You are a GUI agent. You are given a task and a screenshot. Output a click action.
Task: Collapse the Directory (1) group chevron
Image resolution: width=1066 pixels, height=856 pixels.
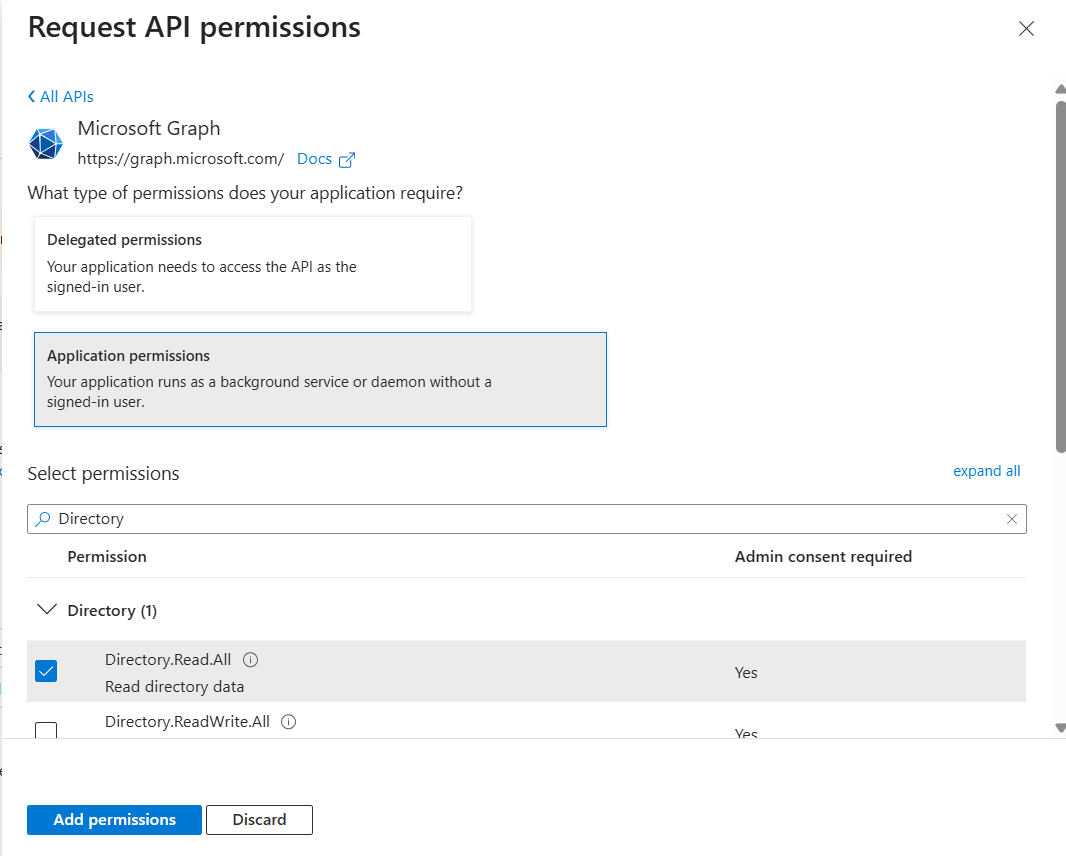click(47, 609)
